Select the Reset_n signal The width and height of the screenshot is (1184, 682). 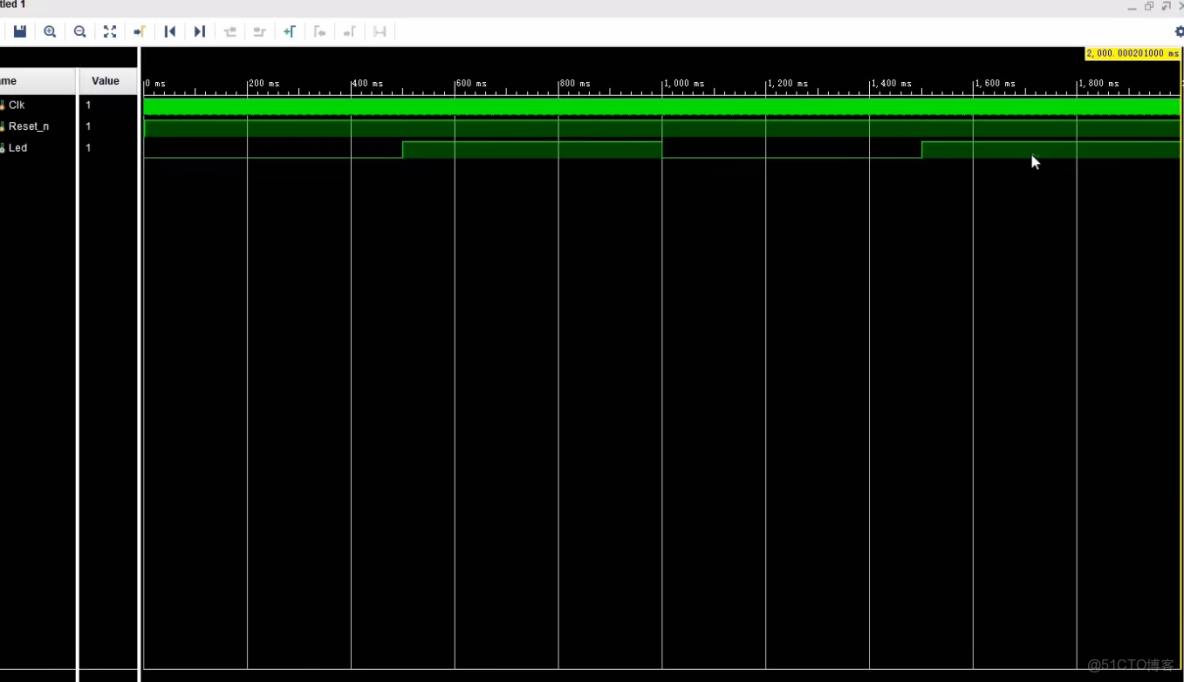click(x=28, y=126)
